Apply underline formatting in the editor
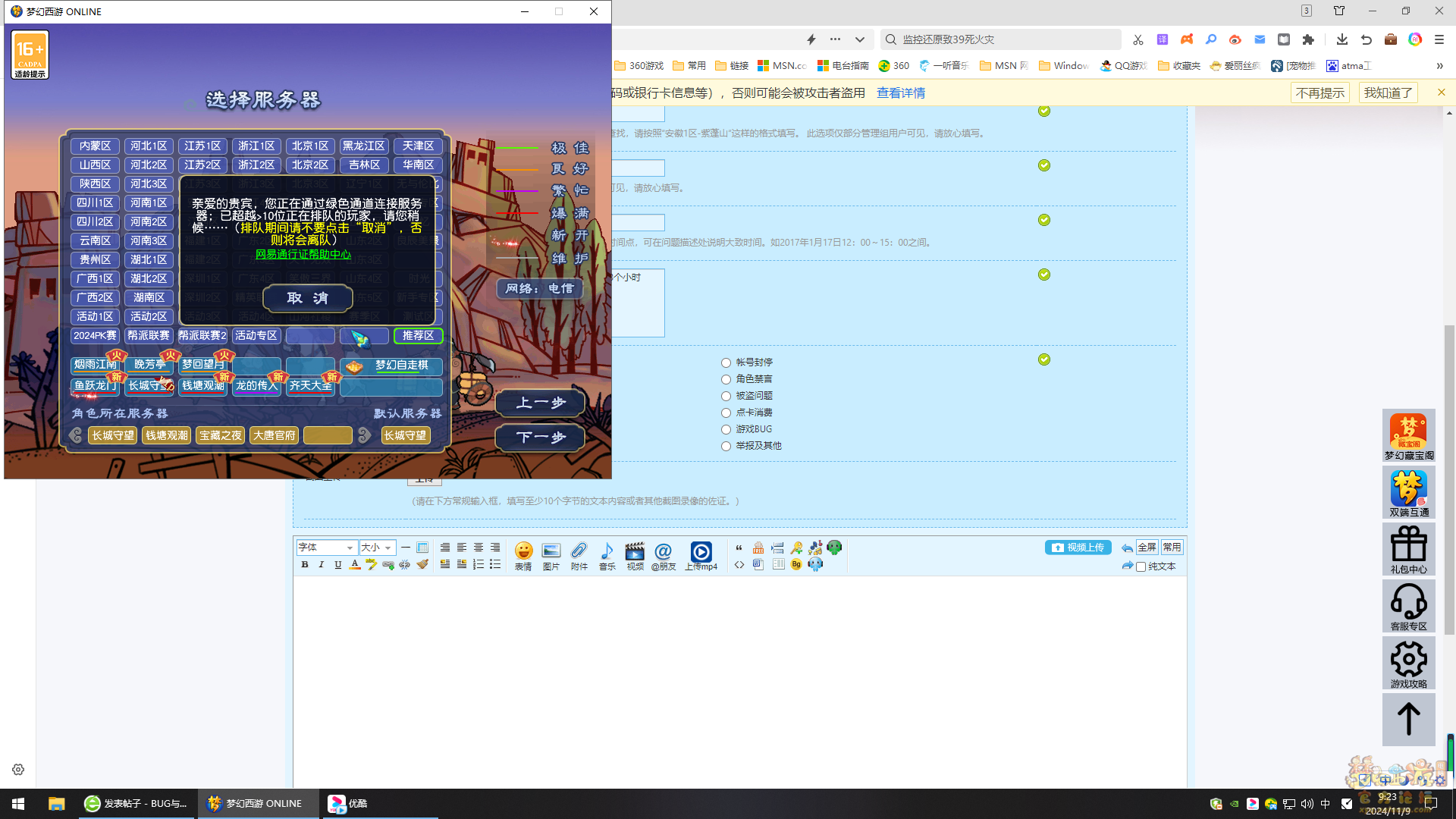This screenshot has height=819, width=1456. point(338,565)
